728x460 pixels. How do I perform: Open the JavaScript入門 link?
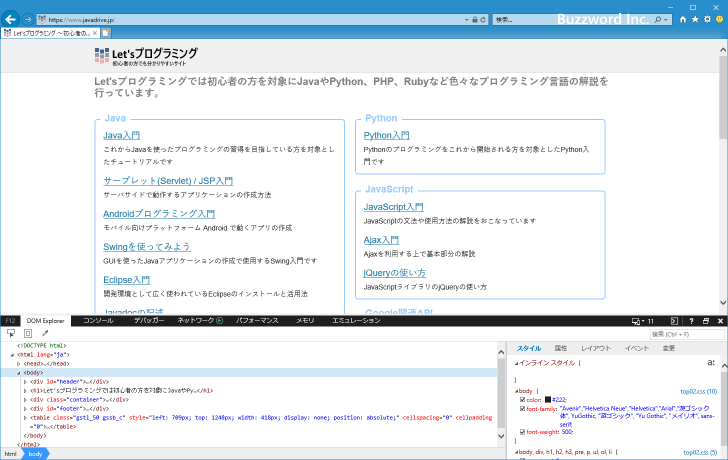(393, 207)
